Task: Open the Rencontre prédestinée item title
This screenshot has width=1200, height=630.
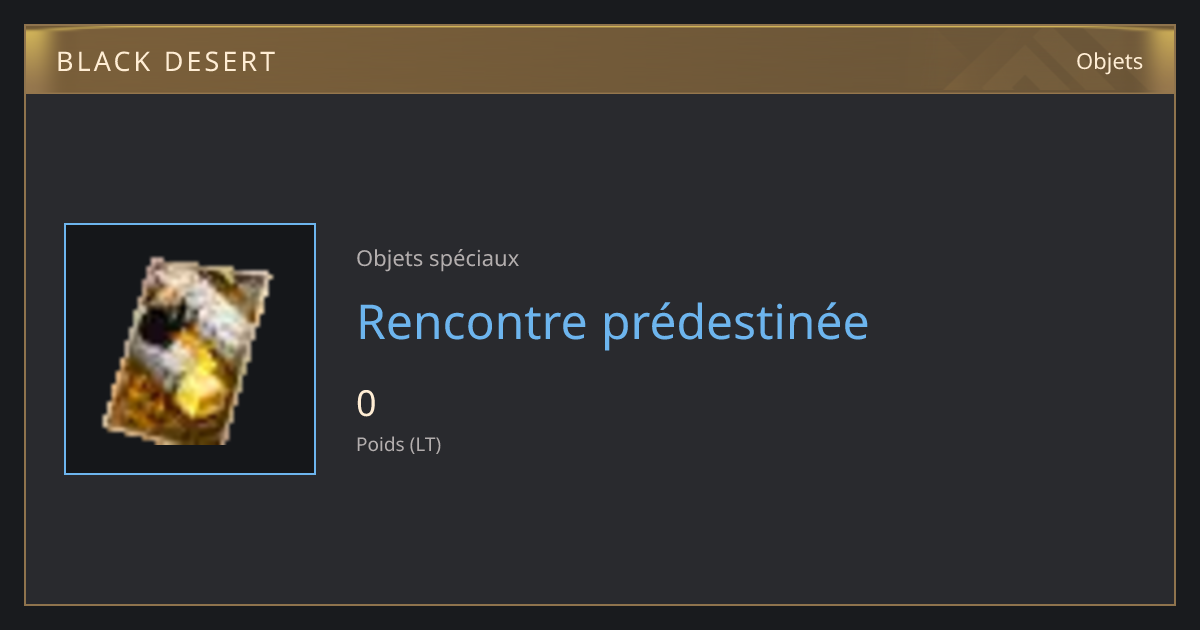Action: pos(613,321)
